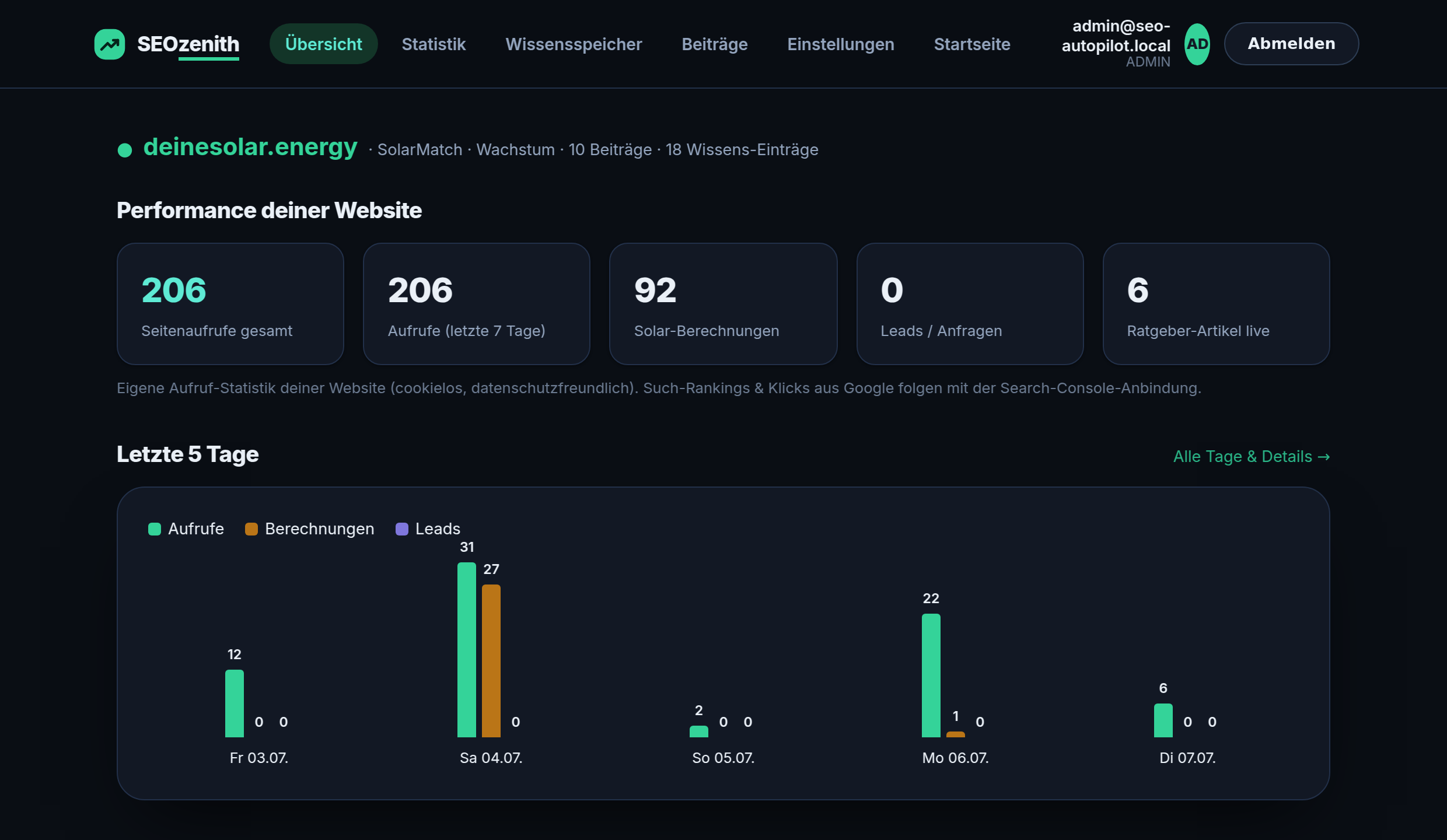Click the tall green Aufrufe bar for Sa 04.07.
Viewport: 1447px width, 840px height.
[467, 650]
